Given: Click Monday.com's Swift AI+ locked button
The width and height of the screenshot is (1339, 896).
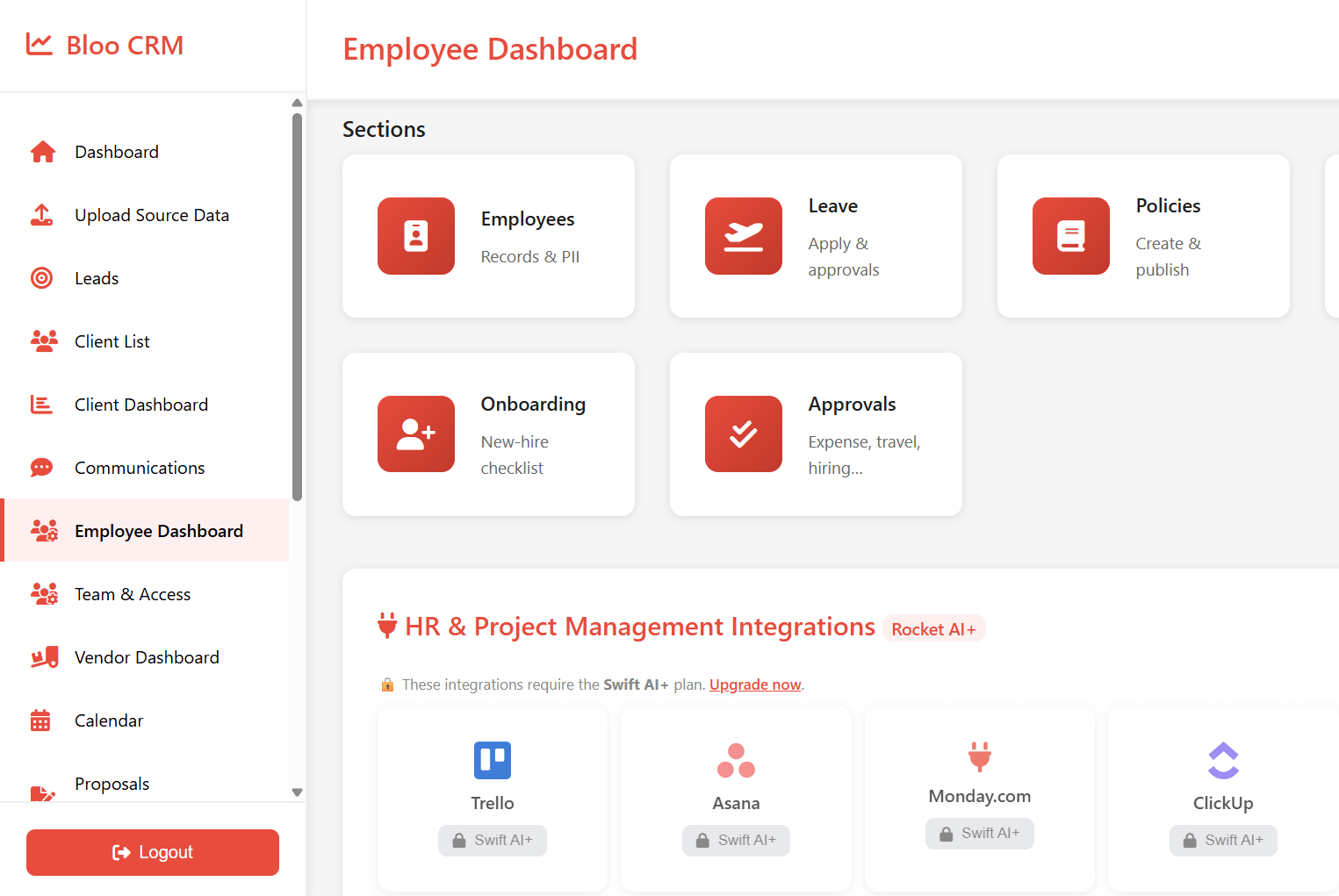Looking at the screenshot, I should click(x=980, y=833).
